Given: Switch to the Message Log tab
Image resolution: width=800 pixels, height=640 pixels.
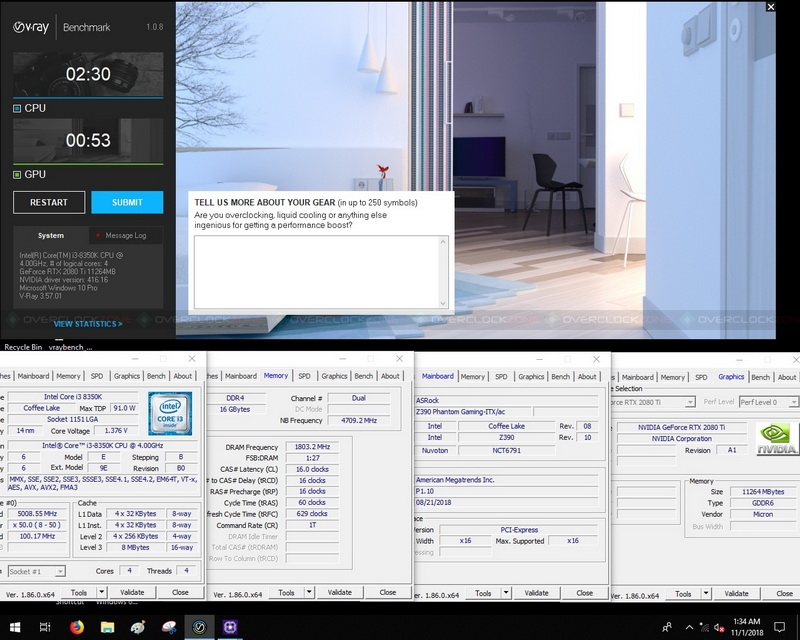Looking at the screenshot, I should 126,235.
